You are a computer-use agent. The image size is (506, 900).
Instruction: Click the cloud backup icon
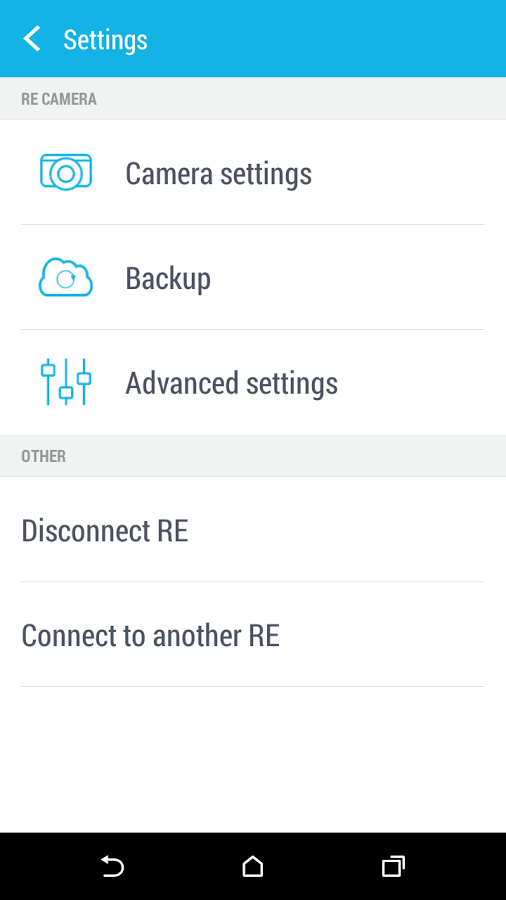tap(66, 277)
